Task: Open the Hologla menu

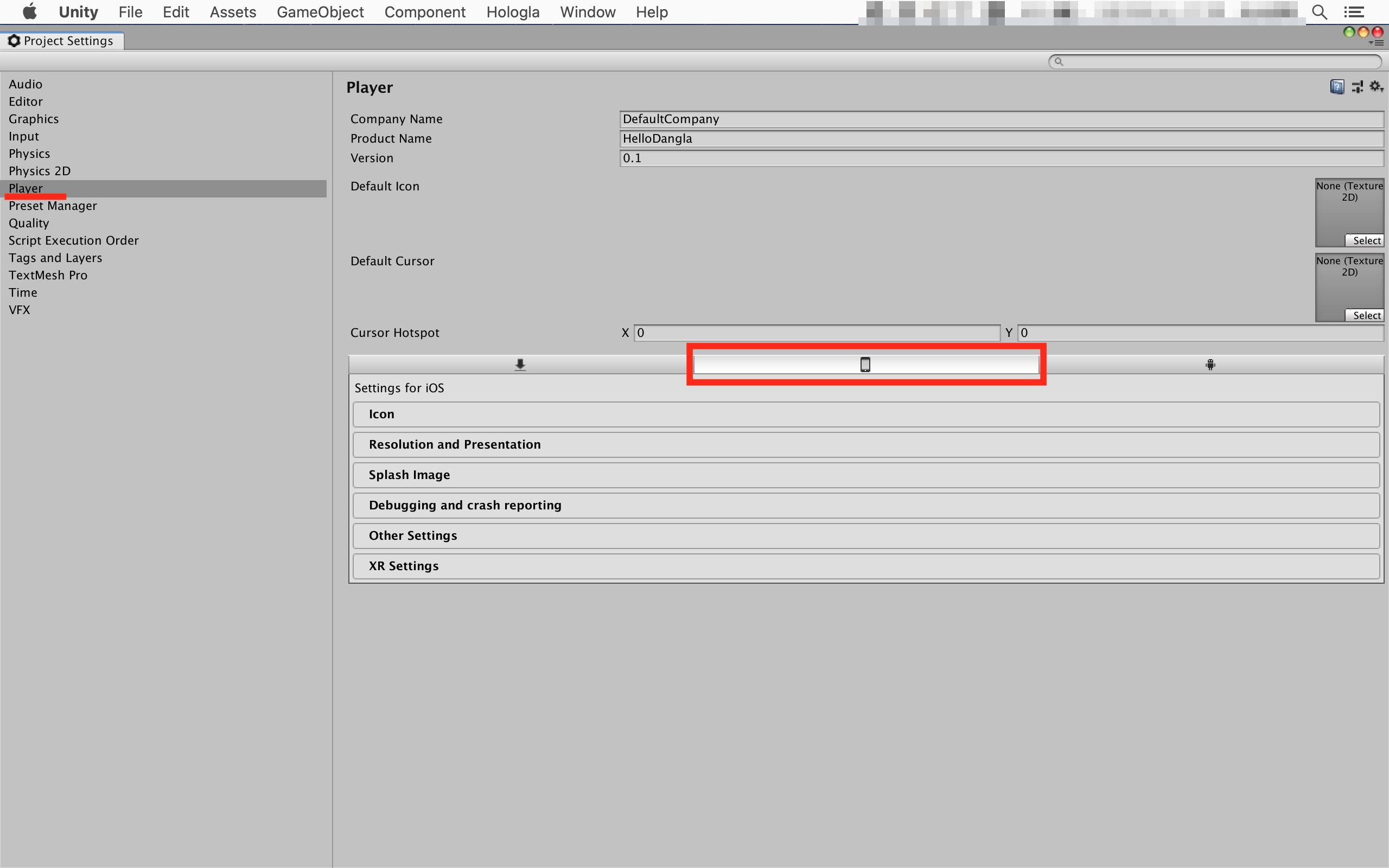Action: tap(513, 12)
